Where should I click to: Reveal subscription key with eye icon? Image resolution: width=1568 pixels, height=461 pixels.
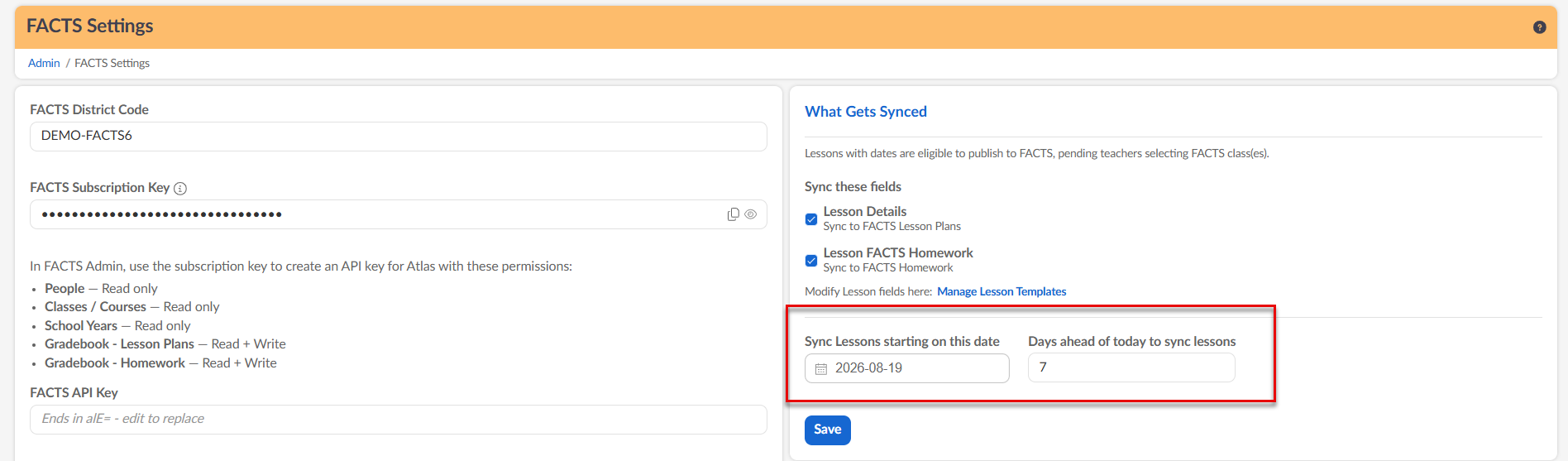pos(751,214)
